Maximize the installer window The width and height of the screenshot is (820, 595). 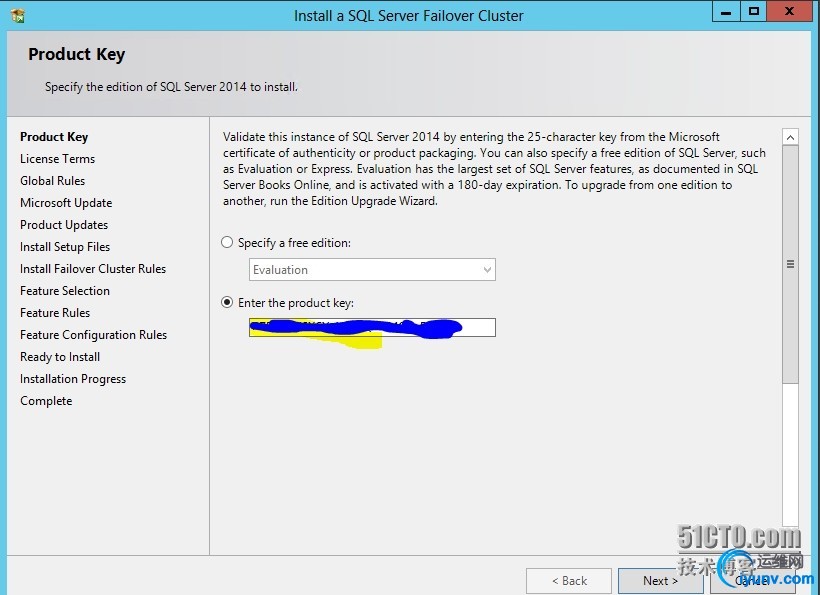click(x=754, y=12)
